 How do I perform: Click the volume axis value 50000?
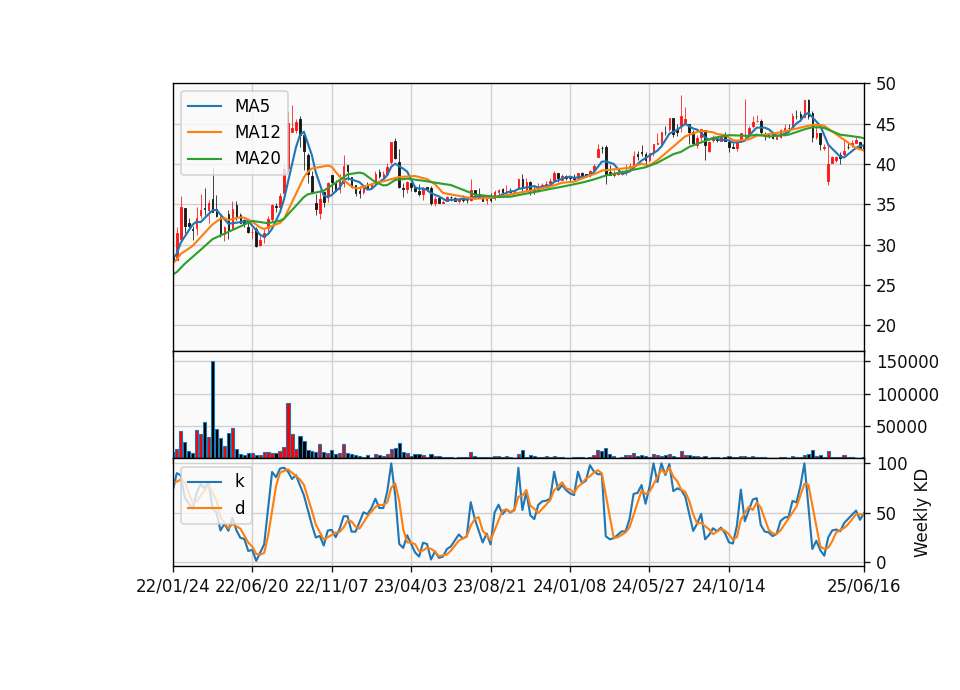click(901, 427)
